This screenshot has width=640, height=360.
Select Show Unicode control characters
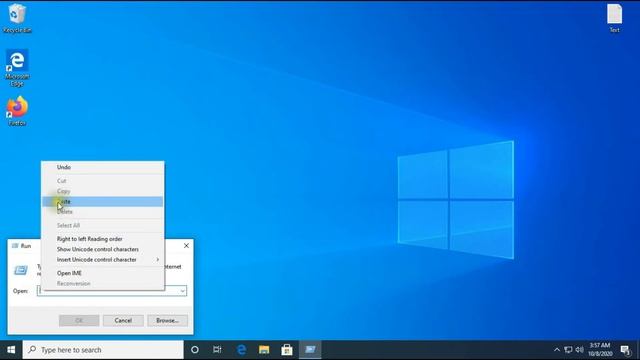(x=102, y=249)
